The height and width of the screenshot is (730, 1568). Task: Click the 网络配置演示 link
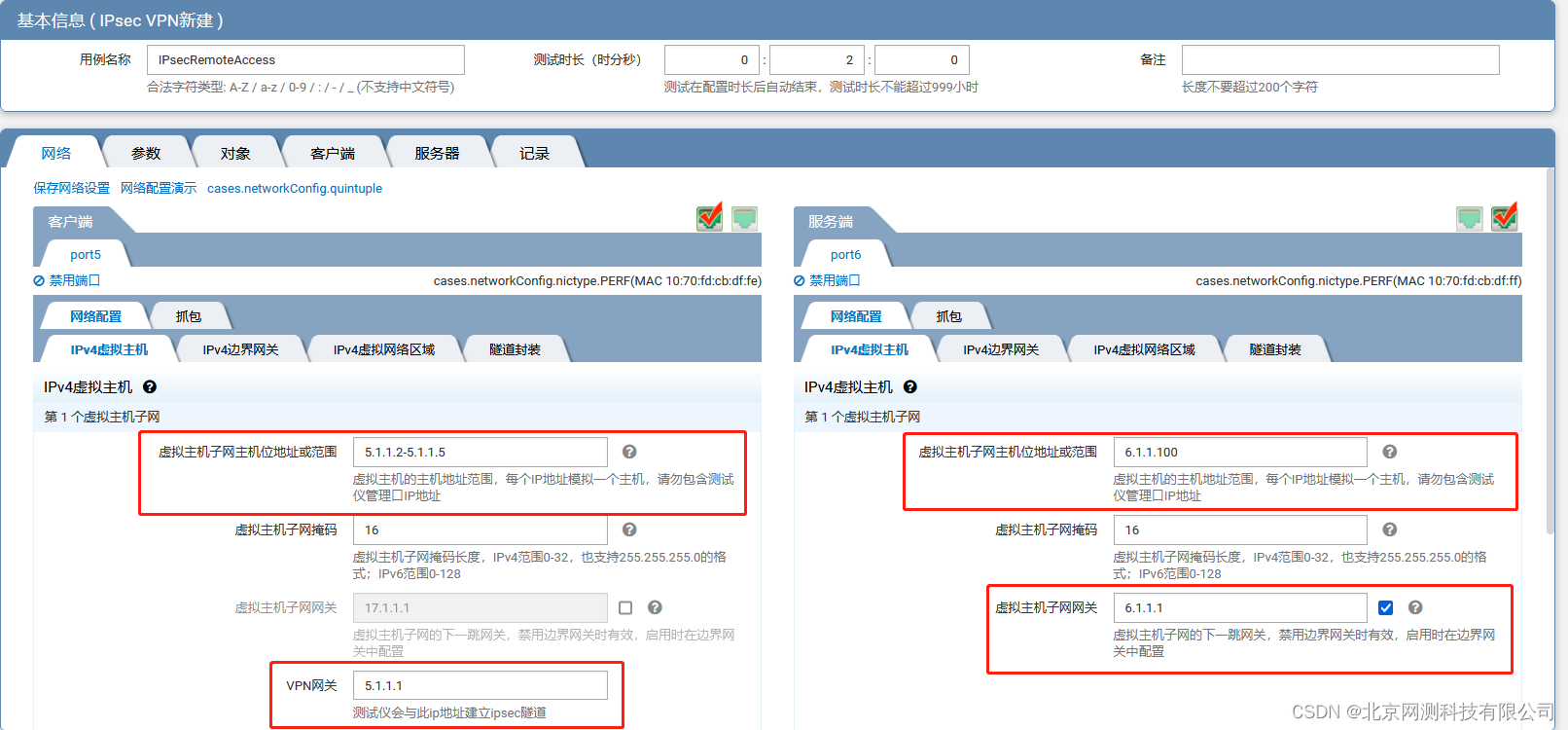159,188
